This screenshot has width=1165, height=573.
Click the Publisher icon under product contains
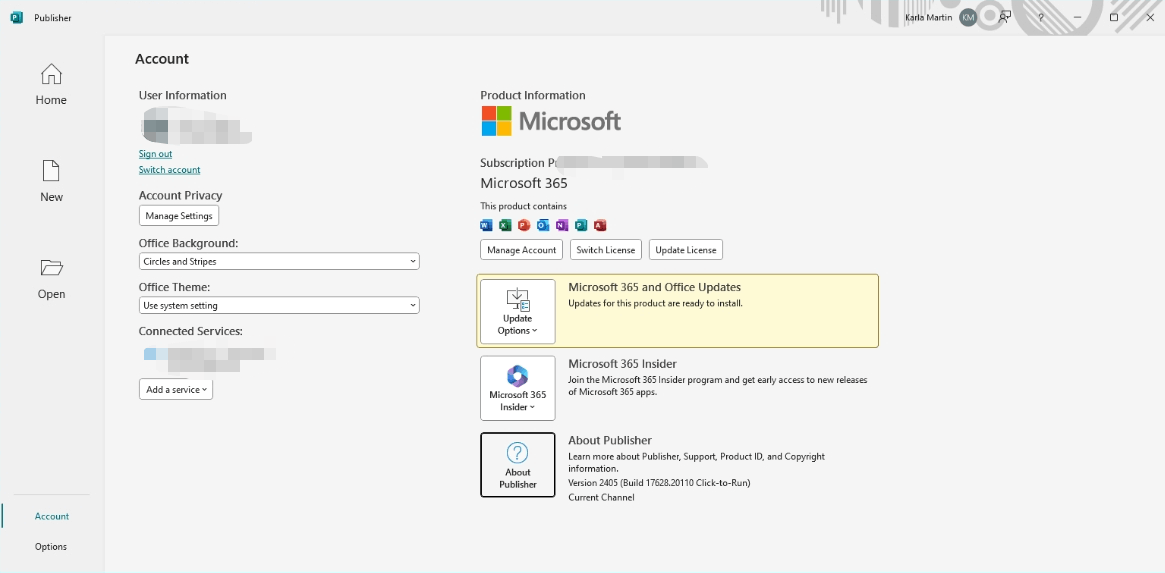[x=581, y=225]
